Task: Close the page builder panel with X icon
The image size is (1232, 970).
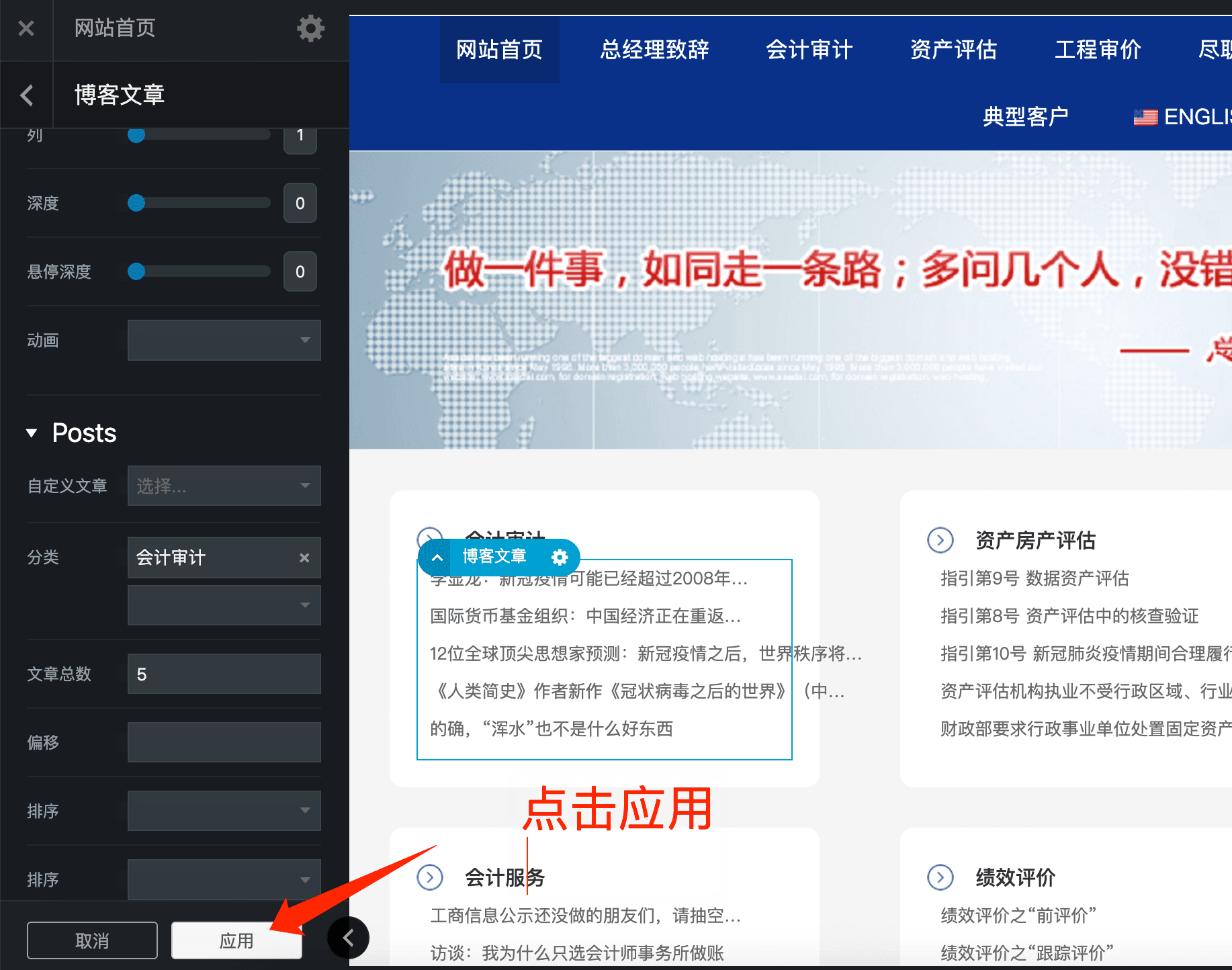Action: [26, 28]
